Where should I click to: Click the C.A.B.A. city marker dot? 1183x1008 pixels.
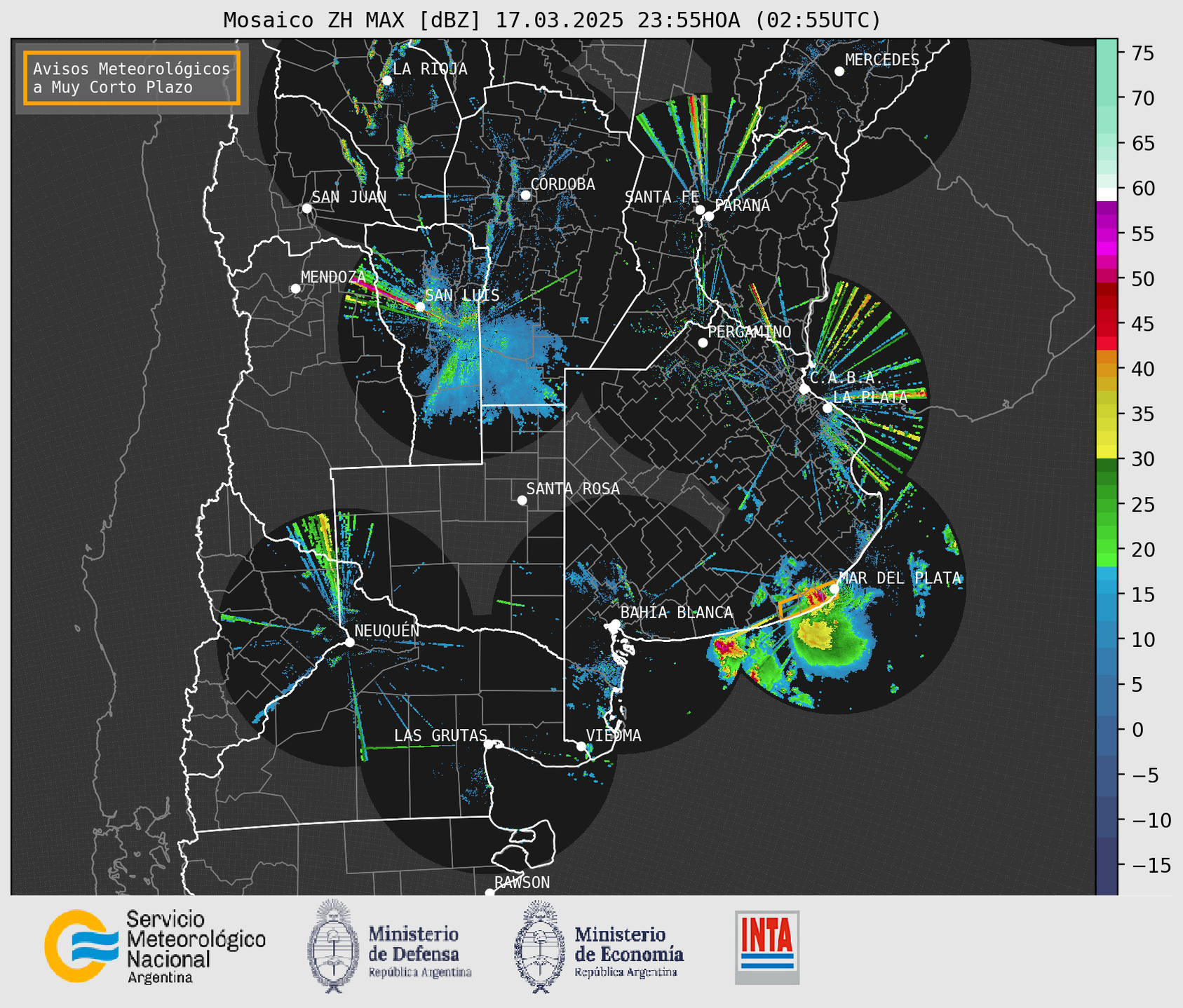click(804, 389)
